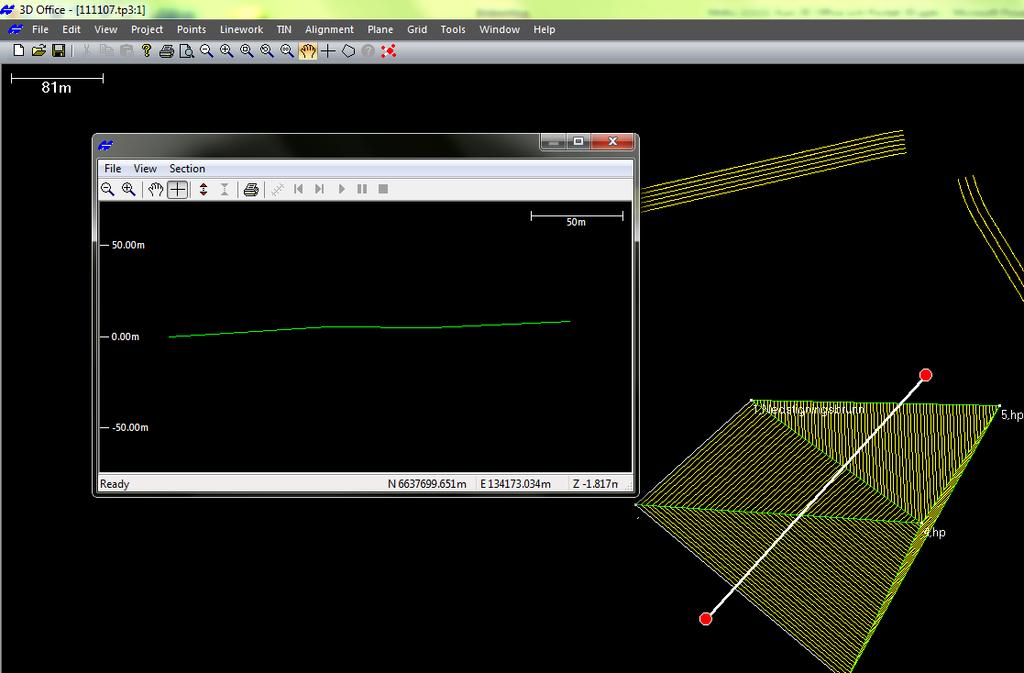This screenshot has height=673, width=1024.
Task: Open the TIN menu
Action: 284,29
